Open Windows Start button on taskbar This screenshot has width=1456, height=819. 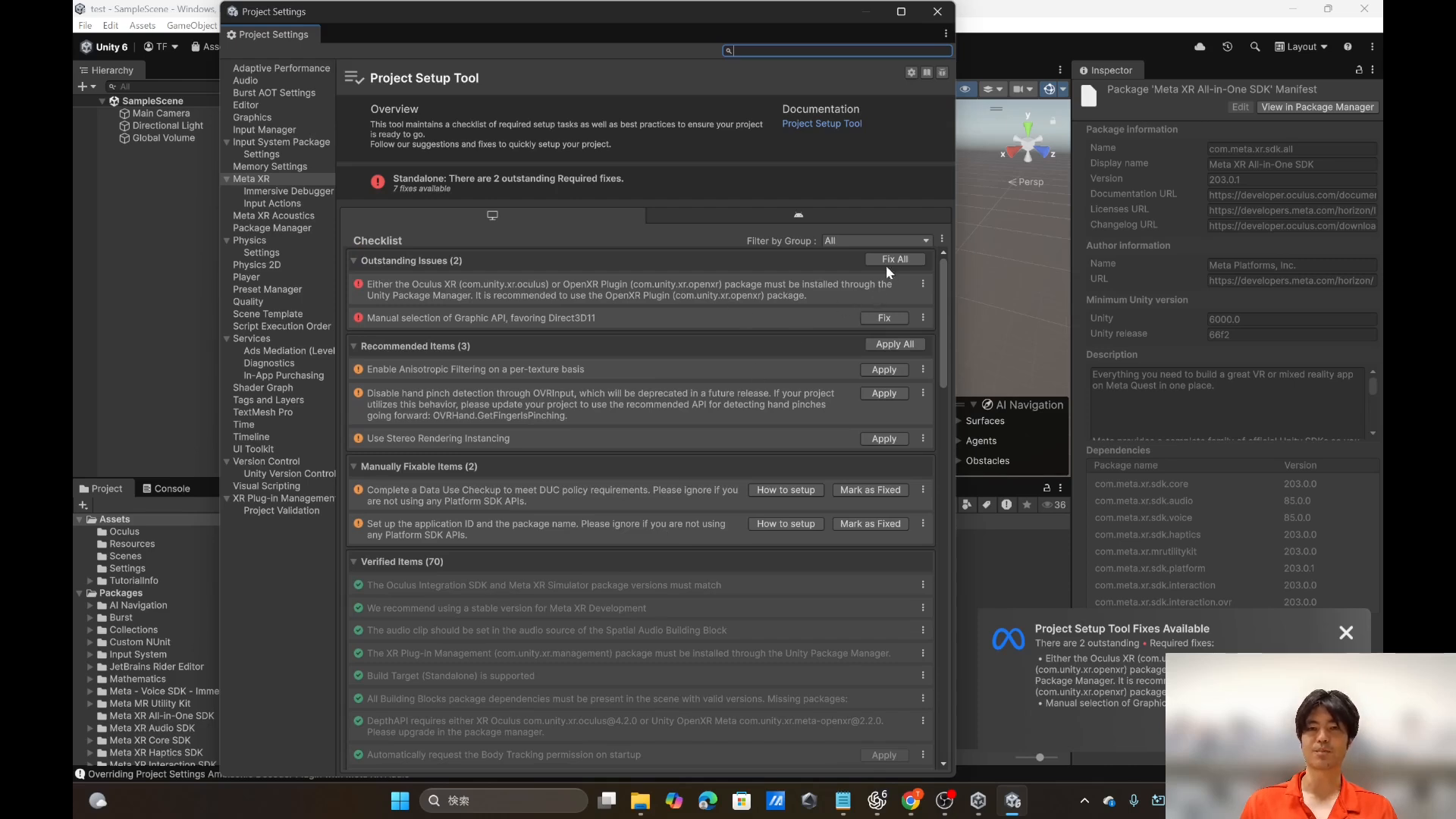click(400, 801)
